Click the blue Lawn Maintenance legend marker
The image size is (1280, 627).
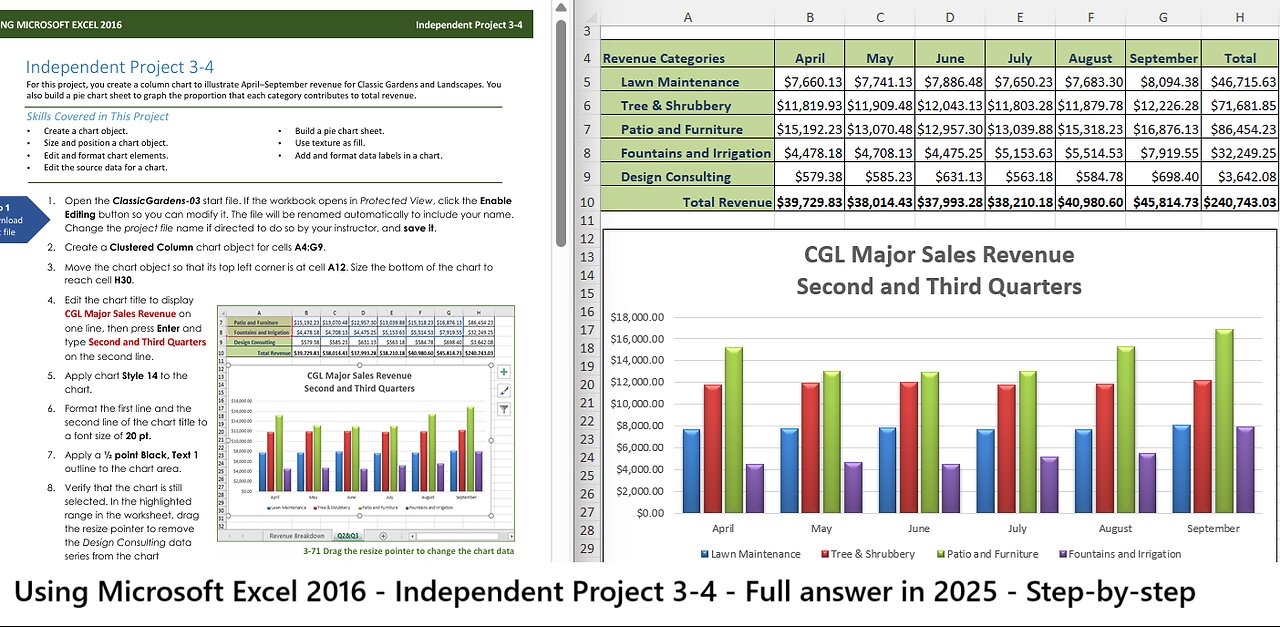(x=705, y=554)
